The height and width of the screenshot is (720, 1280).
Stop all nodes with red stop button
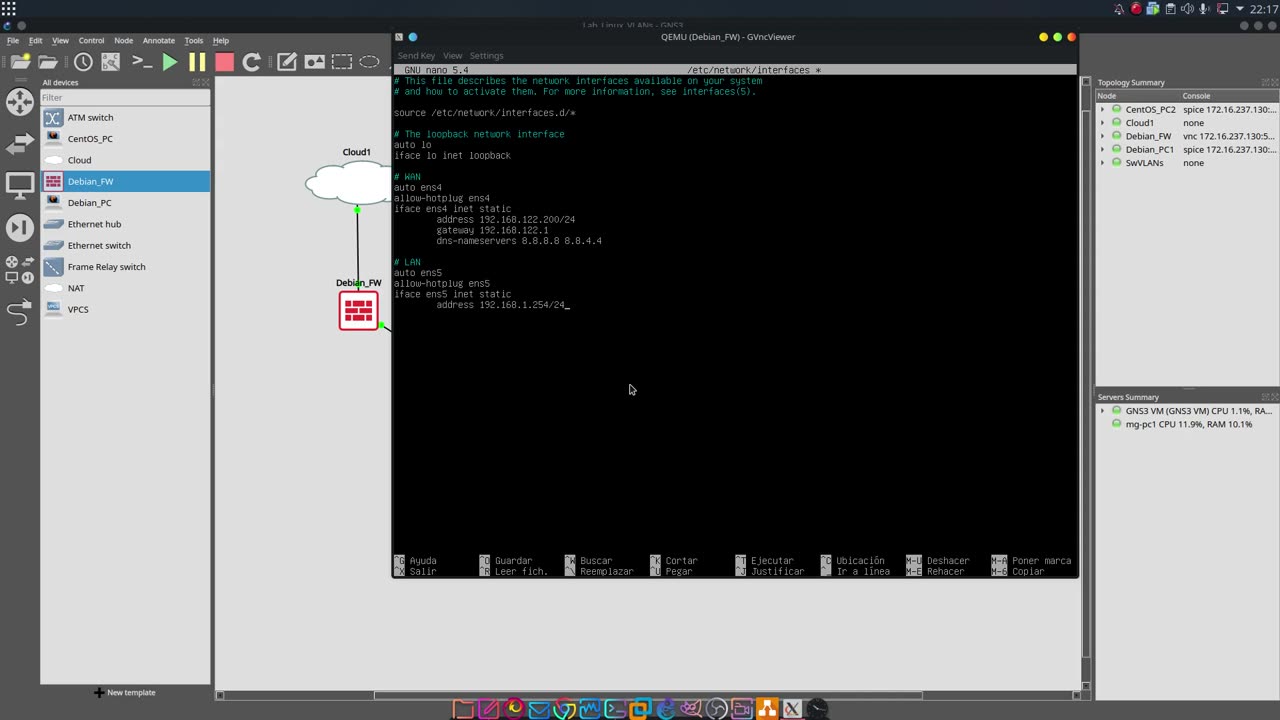pos(224,62)
